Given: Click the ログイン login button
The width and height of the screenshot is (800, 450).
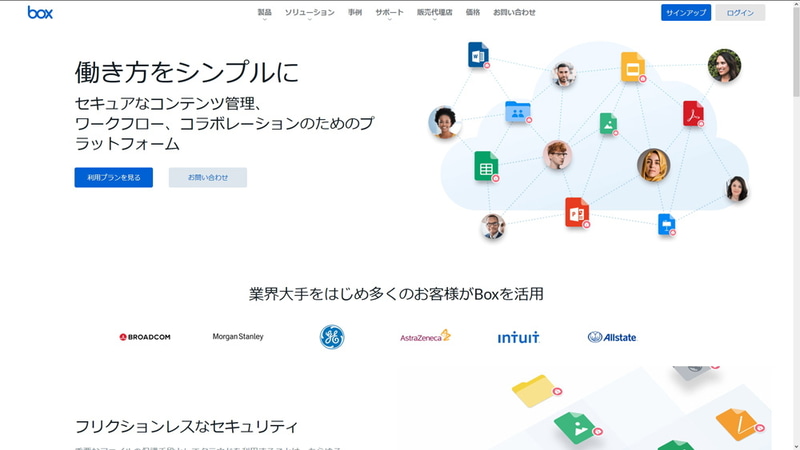Looking at the screenshot, I should pos(740,13).
